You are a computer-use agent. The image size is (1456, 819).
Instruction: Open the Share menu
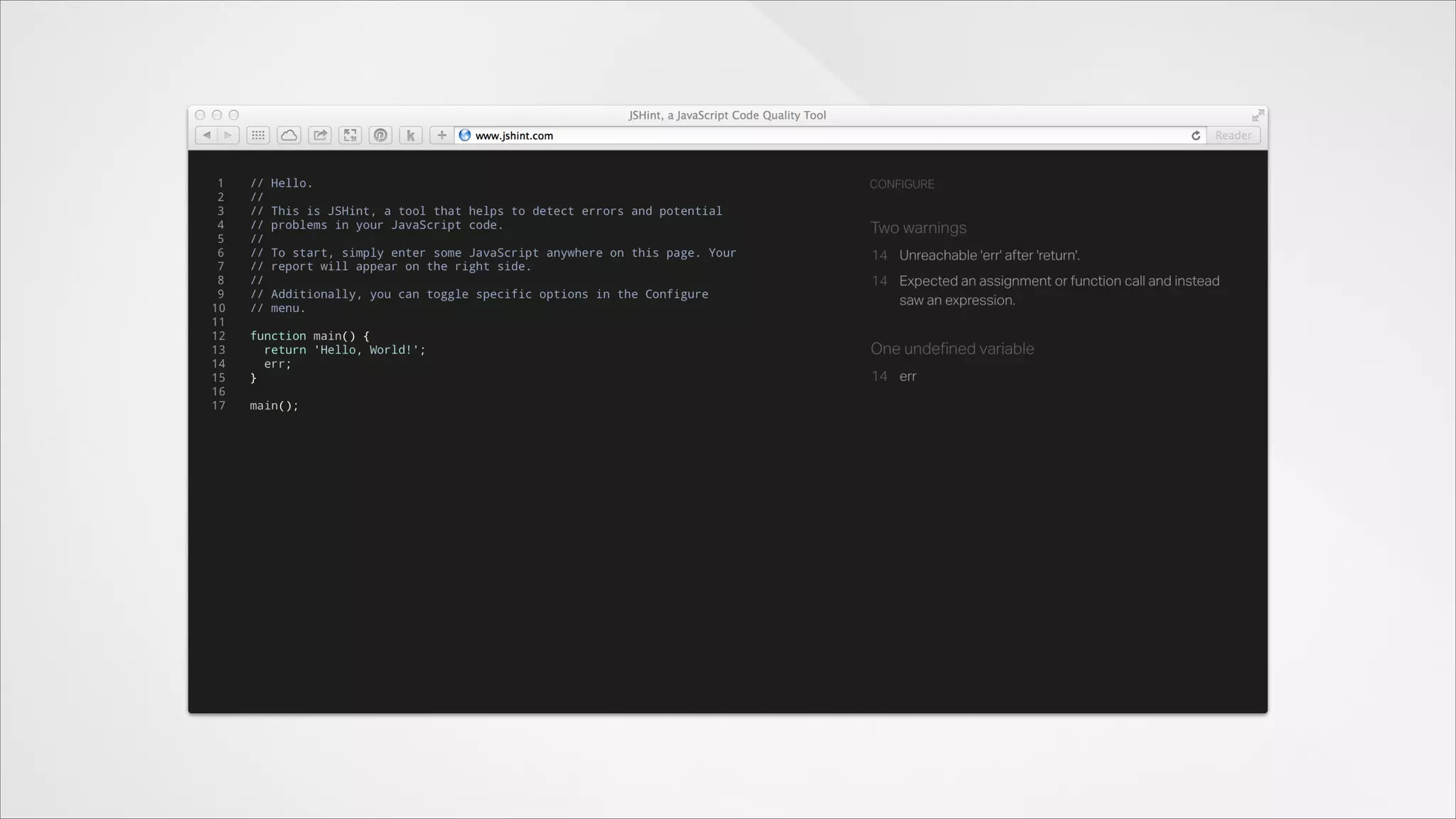[320, 135]
